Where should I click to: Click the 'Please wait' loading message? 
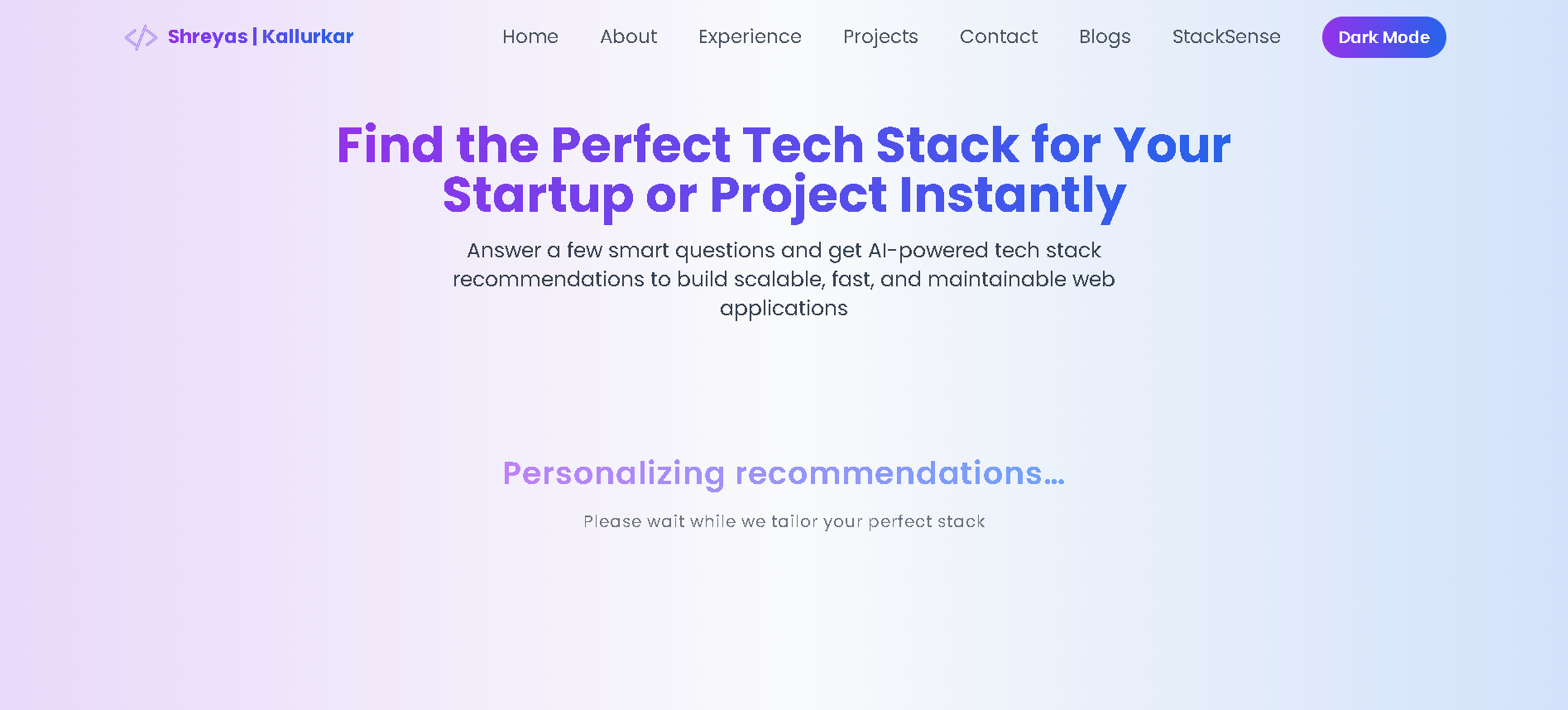tap(784, 521)
